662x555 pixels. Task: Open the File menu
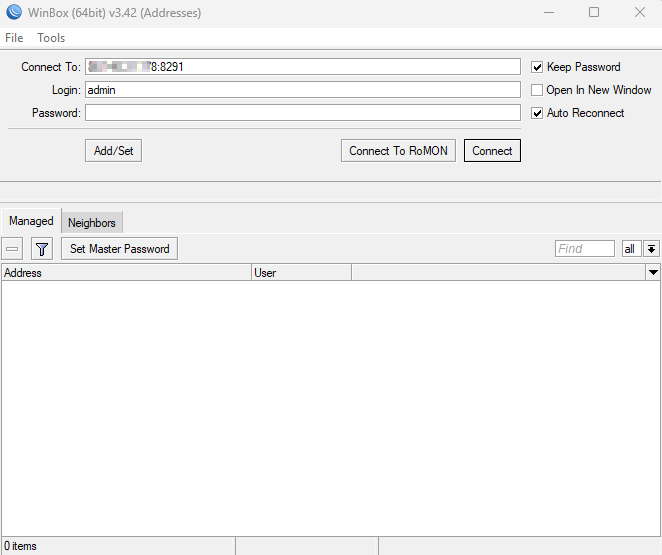pyautogui.click(x=14, y=38)
